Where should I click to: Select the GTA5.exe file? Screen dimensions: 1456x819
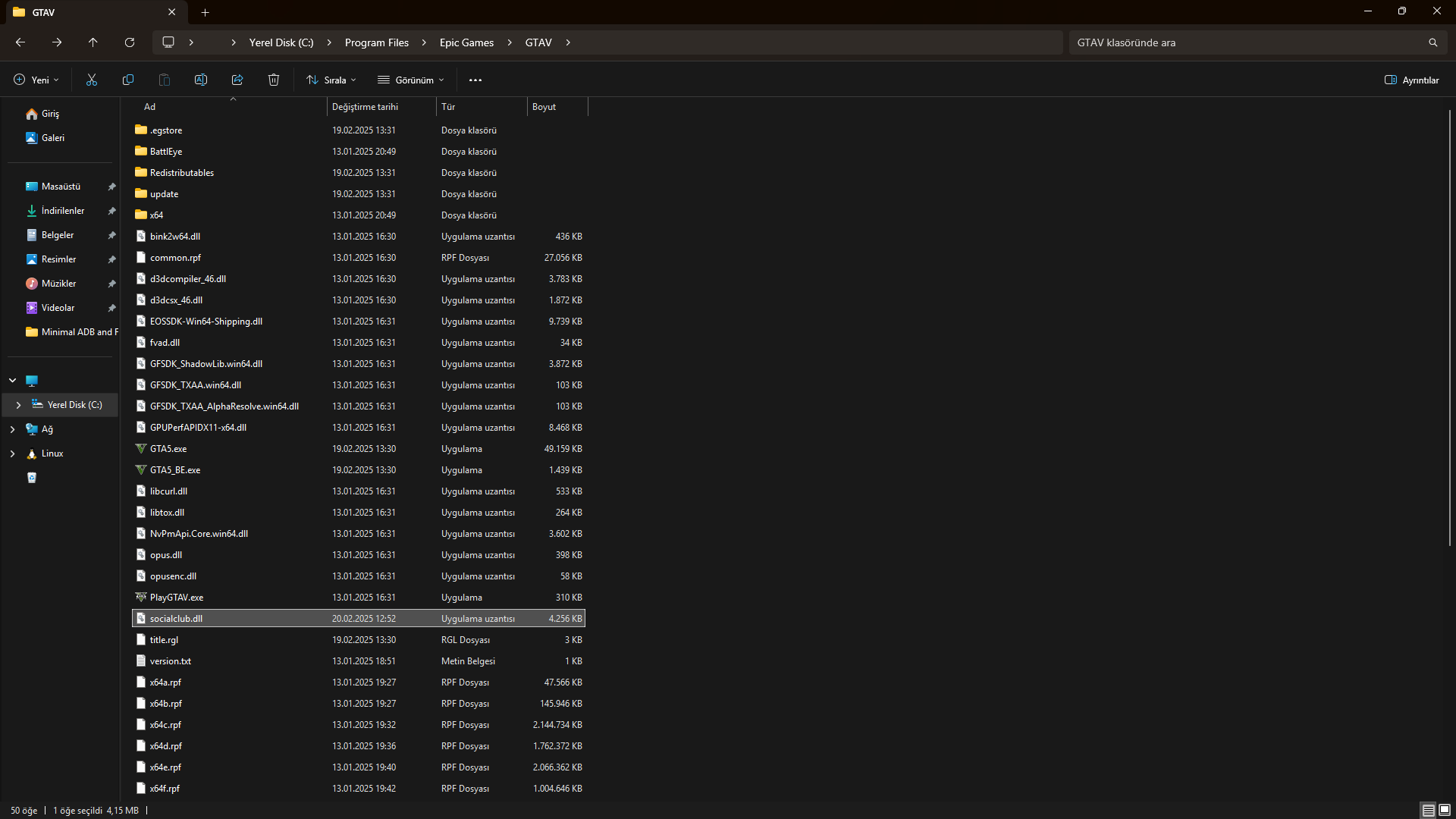point(168,449)
